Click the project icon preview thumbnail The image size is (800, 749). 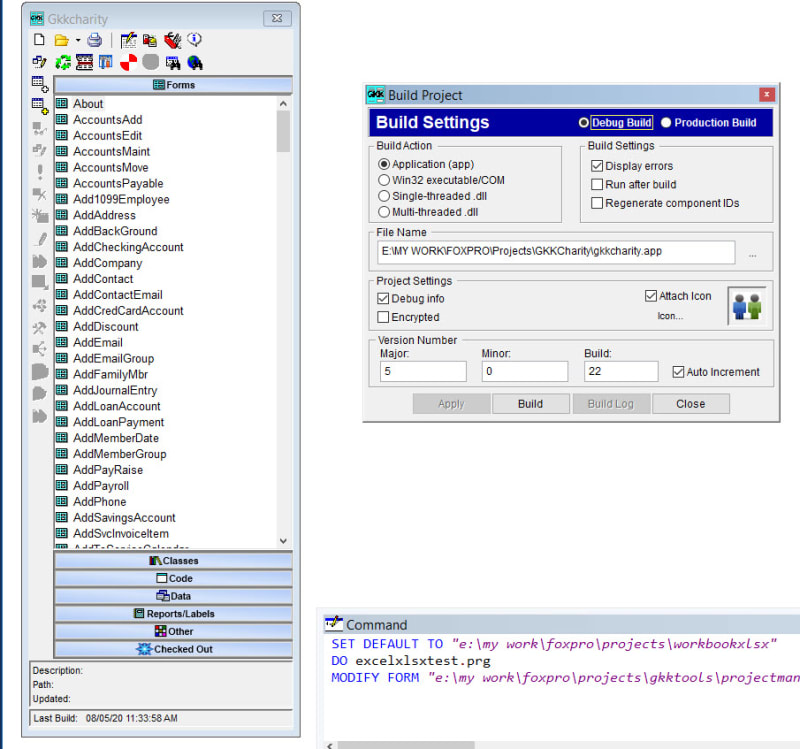click(747, 306)
